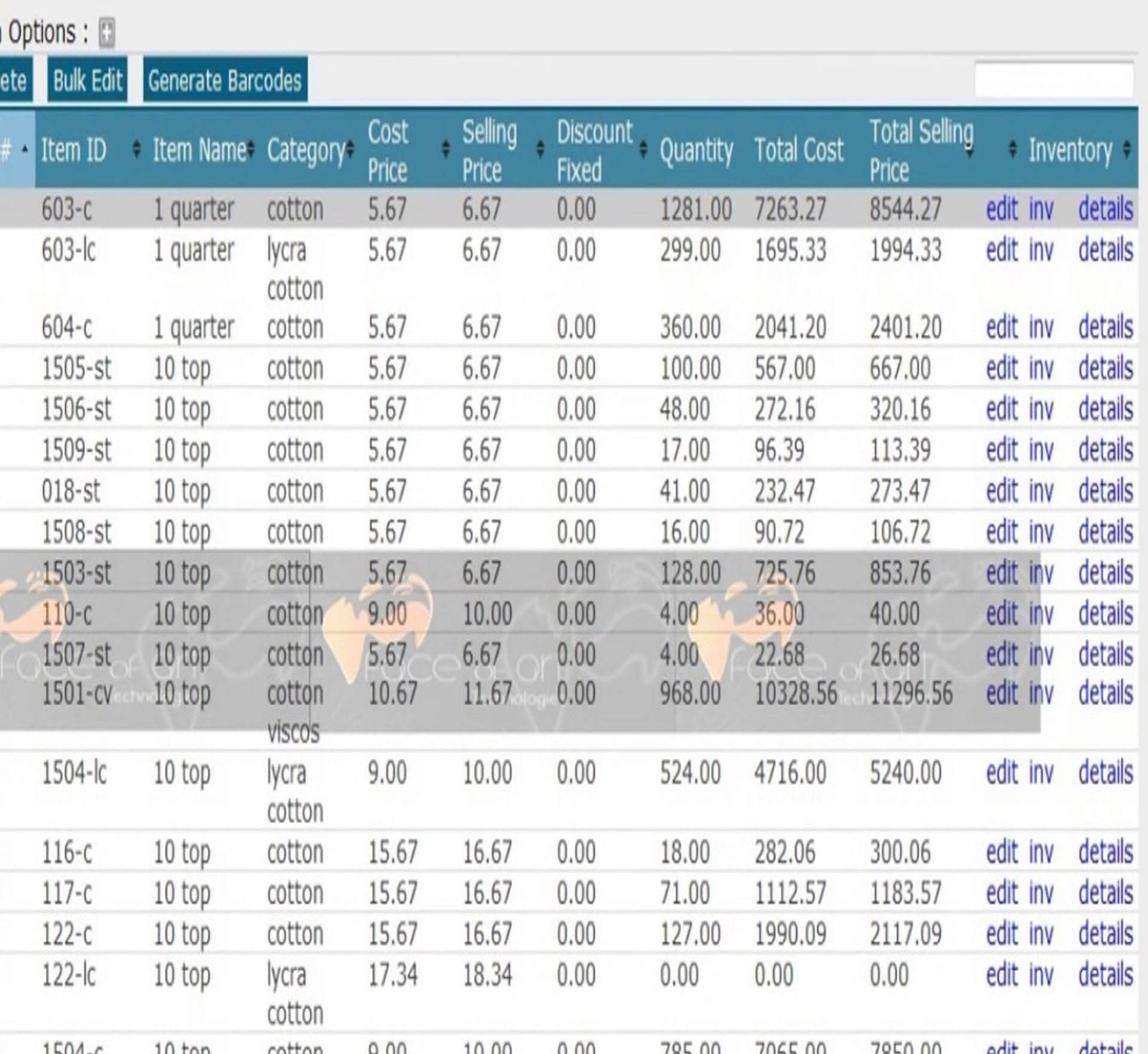Edit item 1504-lc row
1148x1054 pixels.
1001,773
